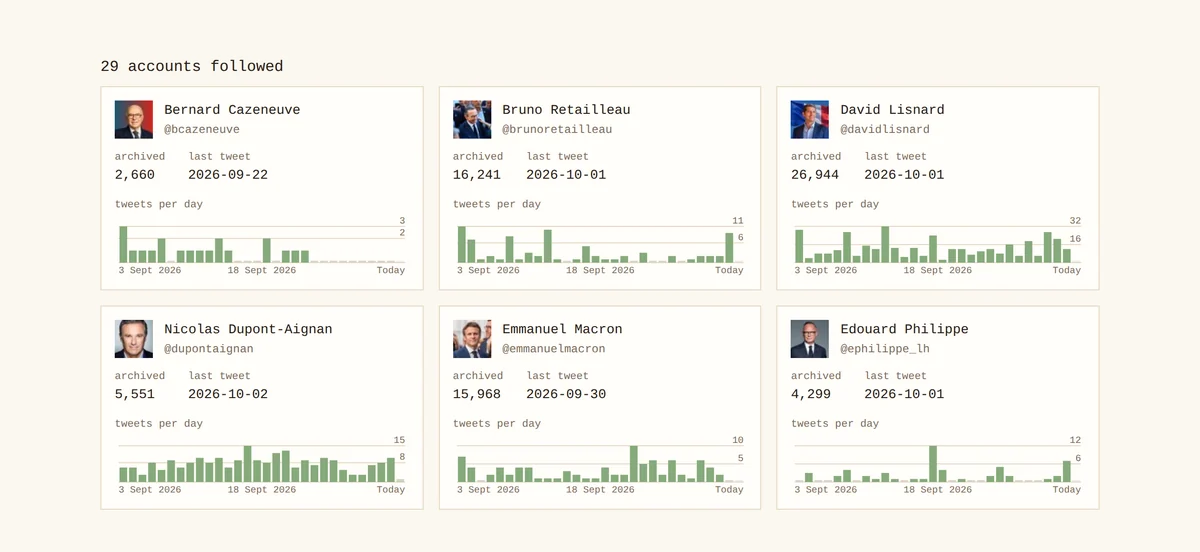Viewport: 1200px width, 552px height.
Task: Click the axis maximum 15 in Dupont-Aignan's chart
Action: pos(399,441)
